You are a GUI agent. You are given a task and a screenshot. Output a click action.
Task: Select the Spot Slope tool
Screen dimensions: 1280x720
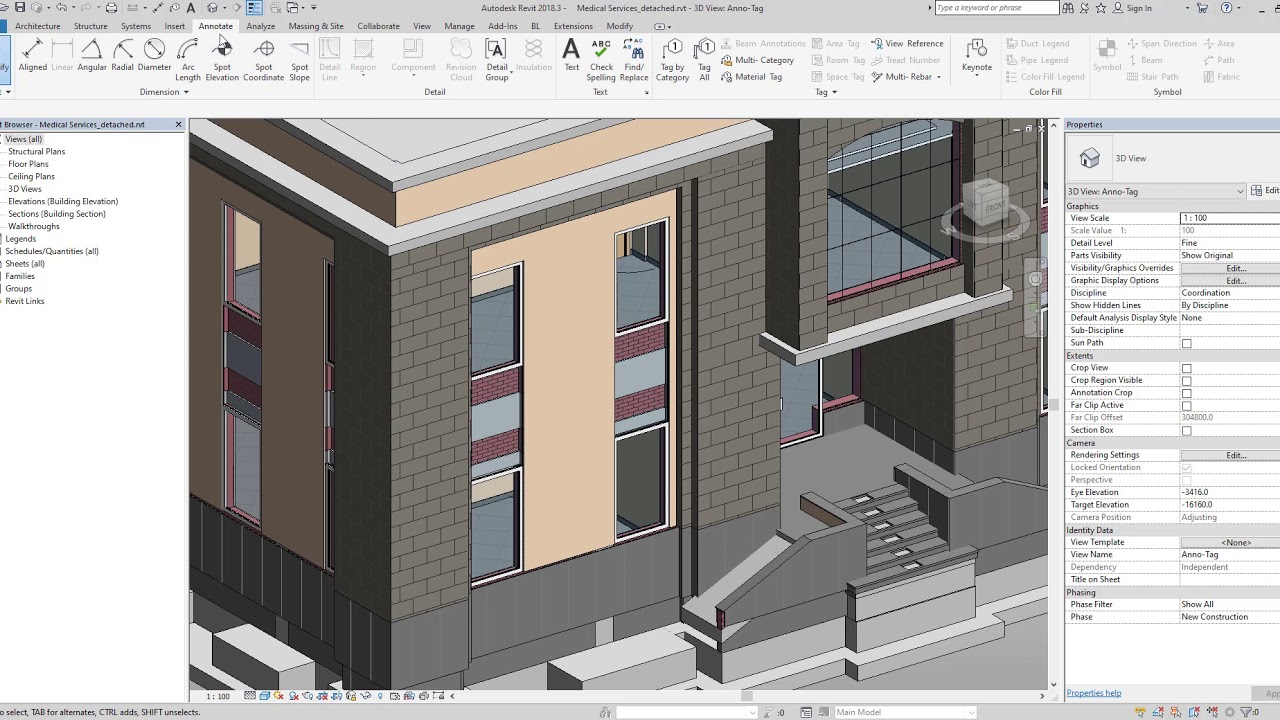pos(300,60)
